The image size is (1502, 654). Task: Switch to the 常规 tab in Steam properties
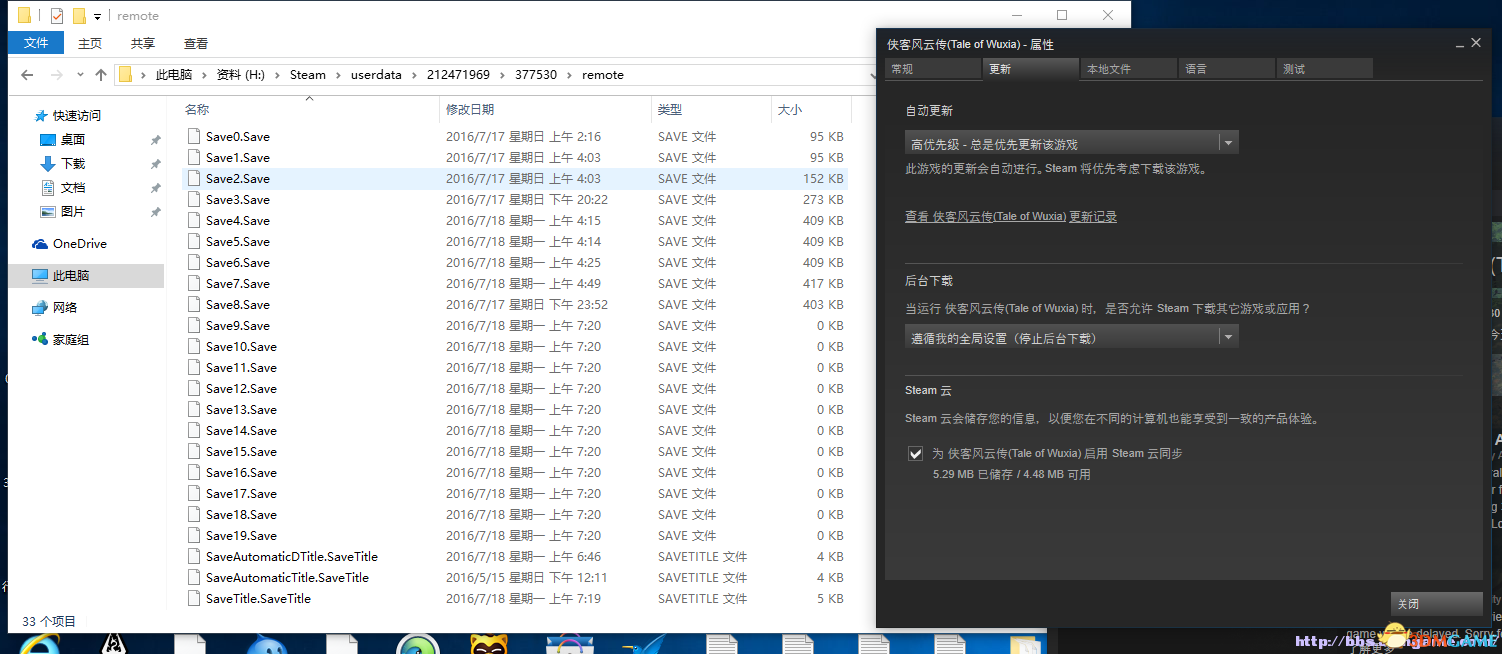click(x=932, y=69)
